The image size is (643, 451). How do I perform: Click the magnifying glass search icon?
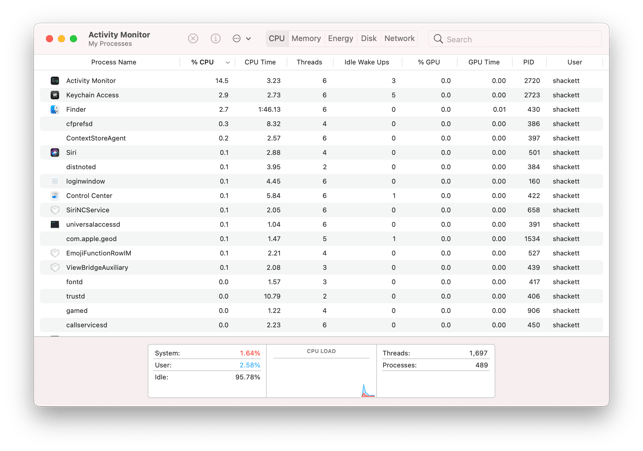click(x=438, y=39)
